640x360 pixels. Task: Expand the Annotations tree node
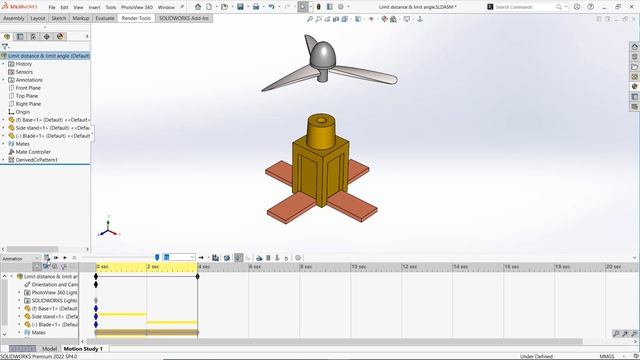pos(4,80)
